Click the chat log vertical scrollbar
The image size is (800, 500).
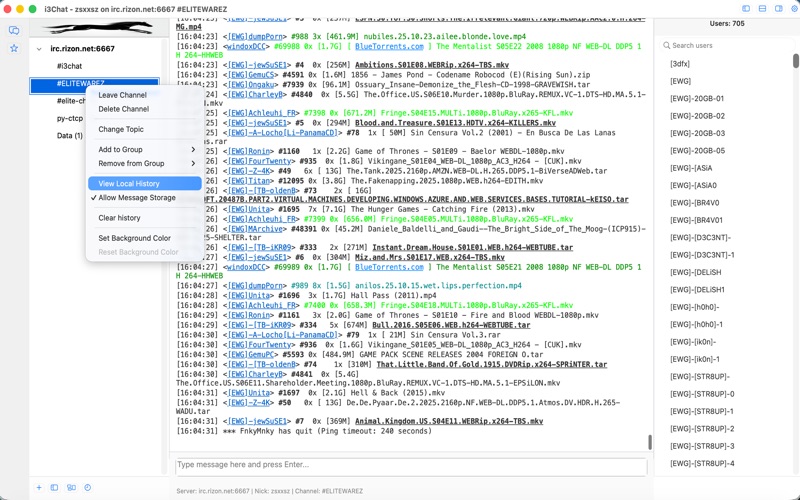click(x=649, y=442)
